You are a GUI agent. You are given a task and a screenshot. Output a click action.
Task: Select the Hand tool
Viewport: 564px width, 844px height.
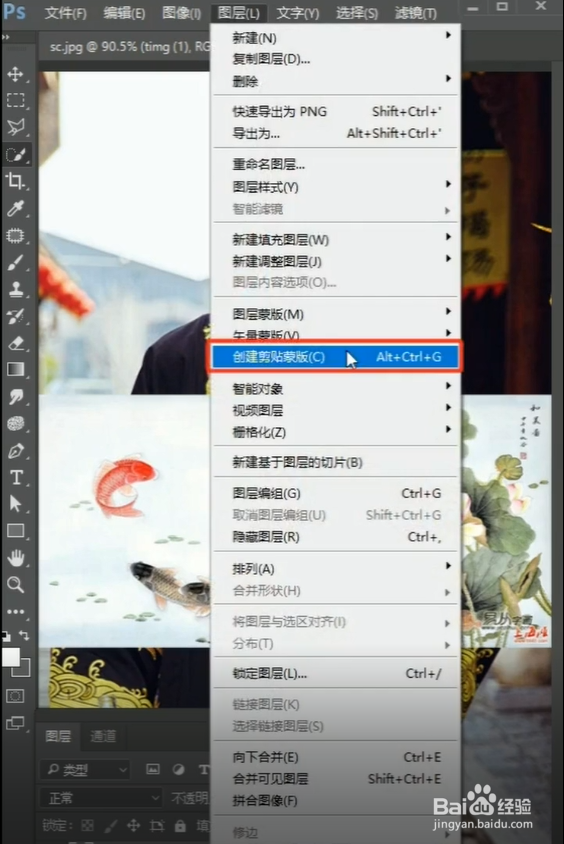click(15, 558)
